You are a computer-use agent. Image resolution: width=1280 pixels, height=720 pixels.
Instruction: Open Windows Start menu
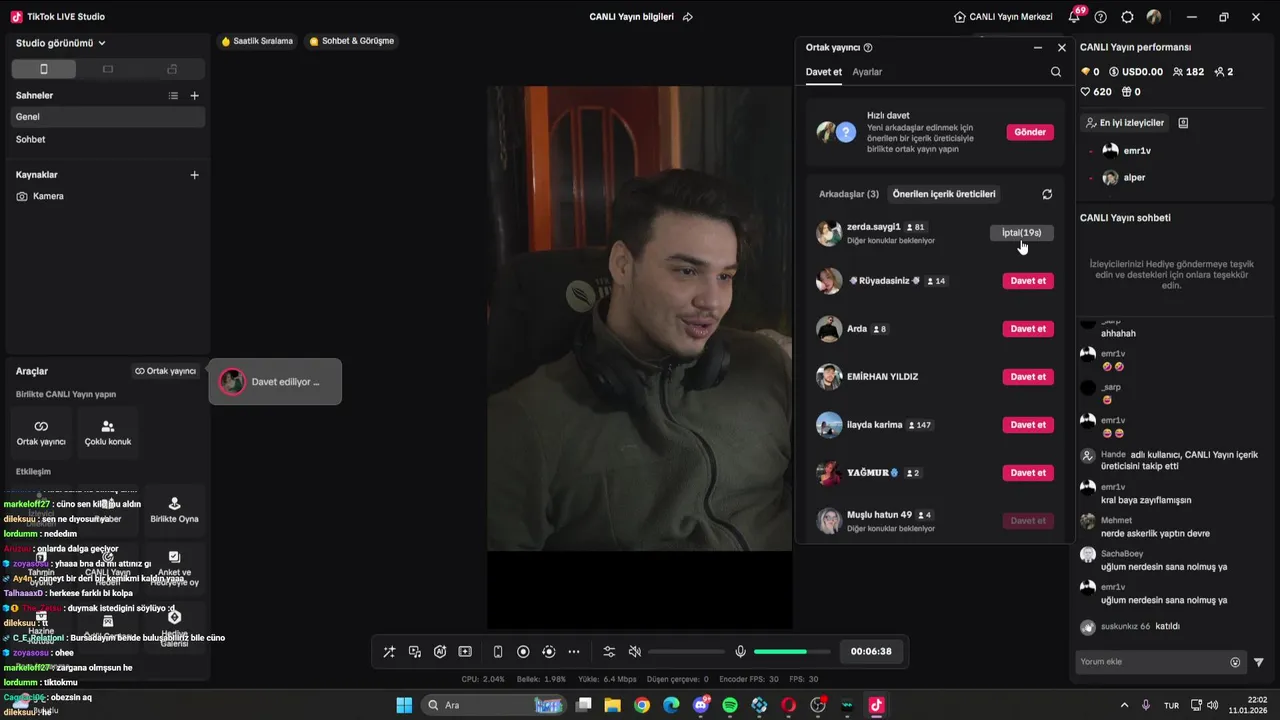pyautogui.click(x=404, y=705)
